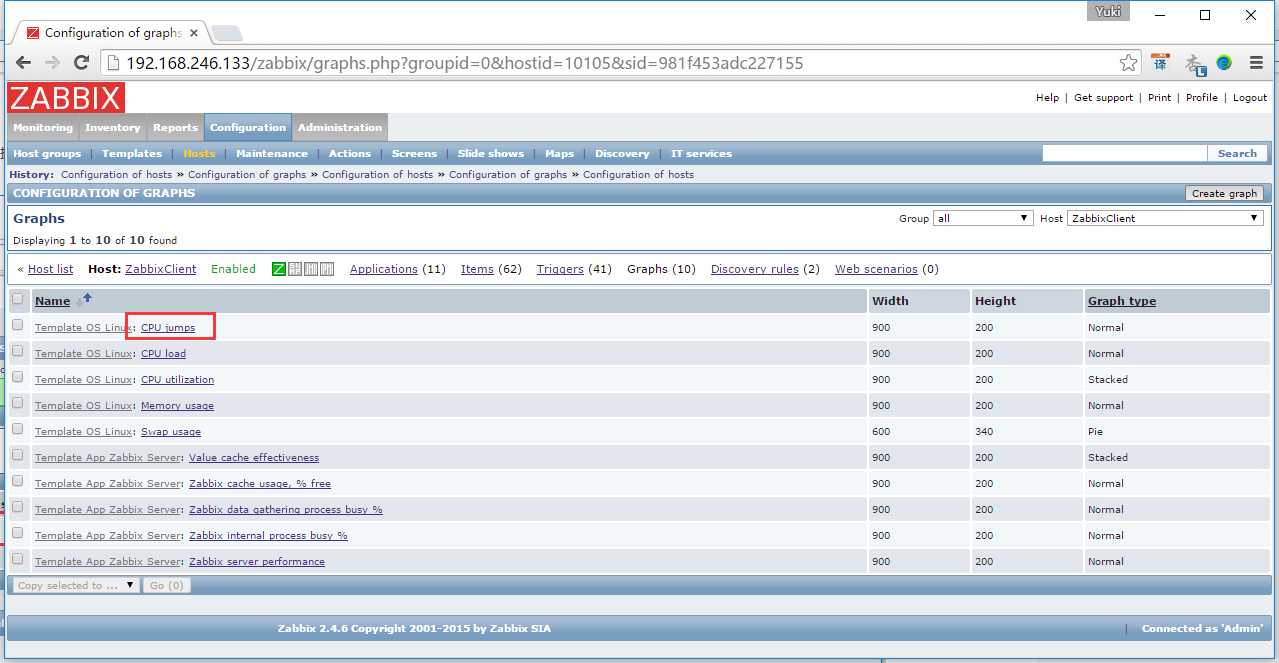Open the Group dropdown showing all

[982, 218]
